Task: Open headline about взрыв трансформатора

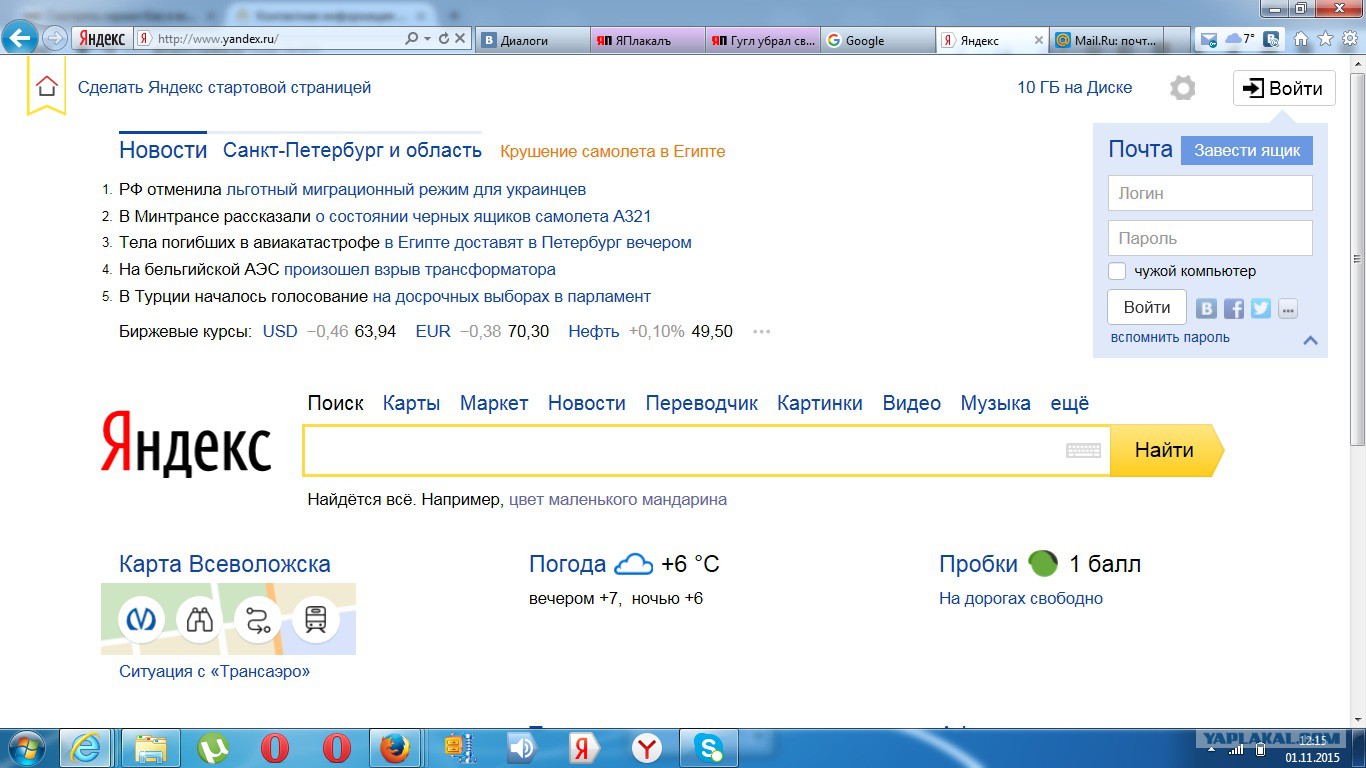Action: (x=420, y=269)
